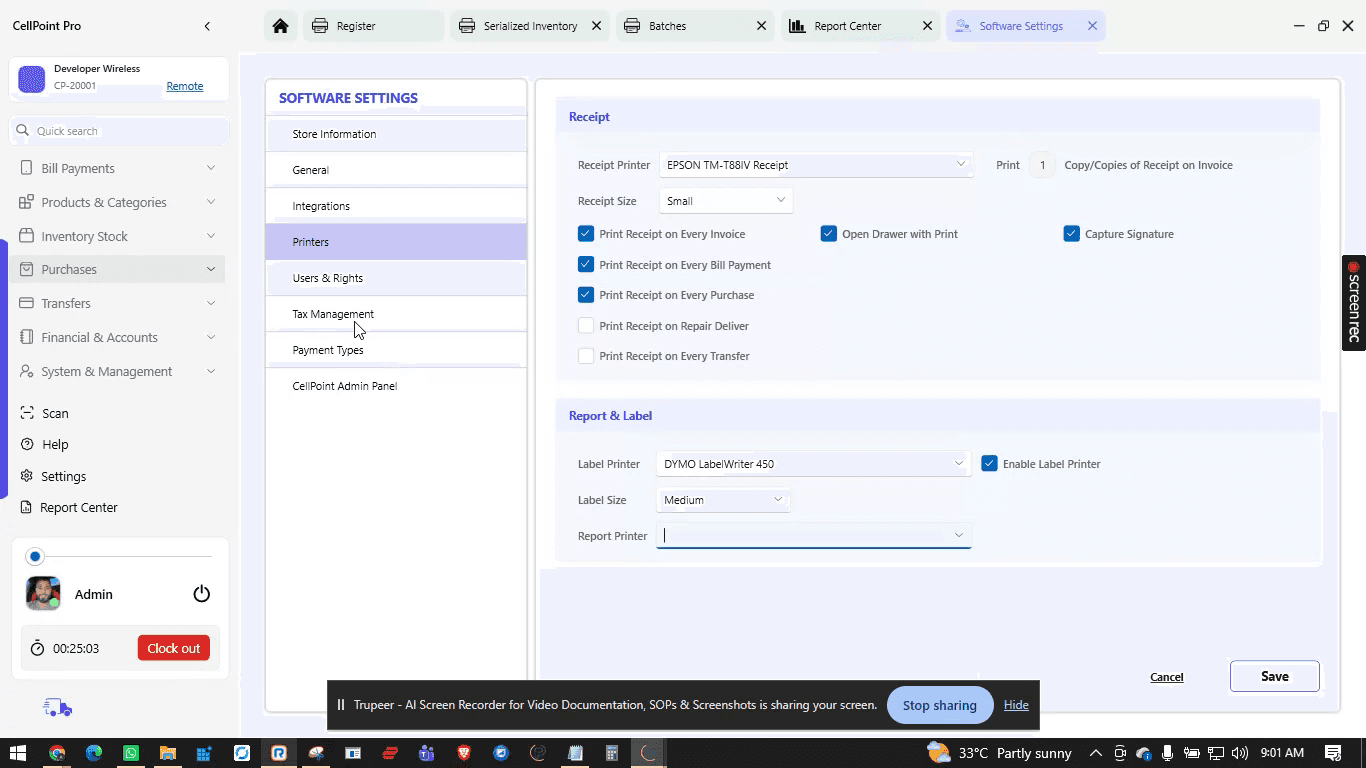Image resolution: width=1366 pixels, height=768 pixels.
Task: Toggle the Enable Label Printer checkbox
Action: click(x=989, y=464)
